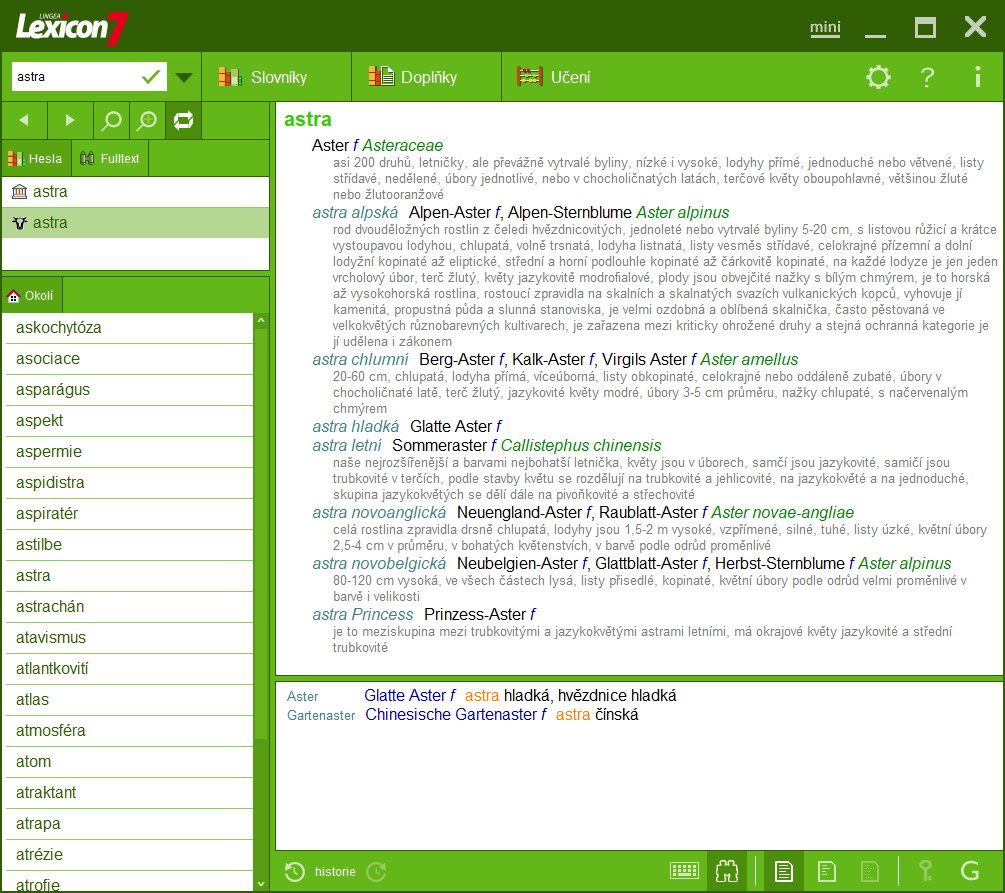Select atlantkovití in the word list
The height and width of the screenshot is (893, 1005).
point(128,669)
